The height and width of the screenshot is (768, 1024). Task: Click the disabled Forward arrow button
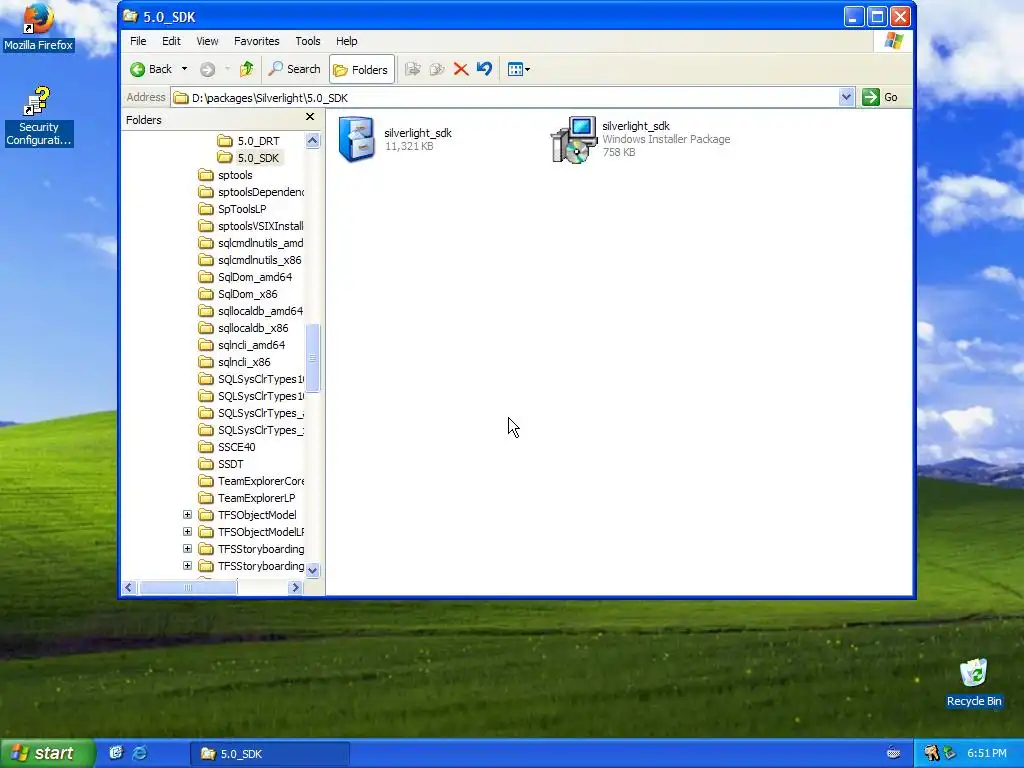click(207, 69)
